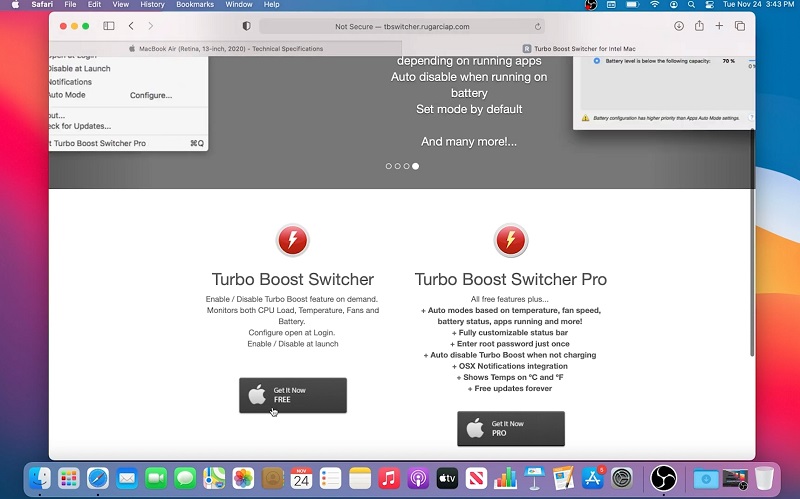Screen dimensions: 800x499
Task: Click the battery status icon
Action: coord(633,5)
